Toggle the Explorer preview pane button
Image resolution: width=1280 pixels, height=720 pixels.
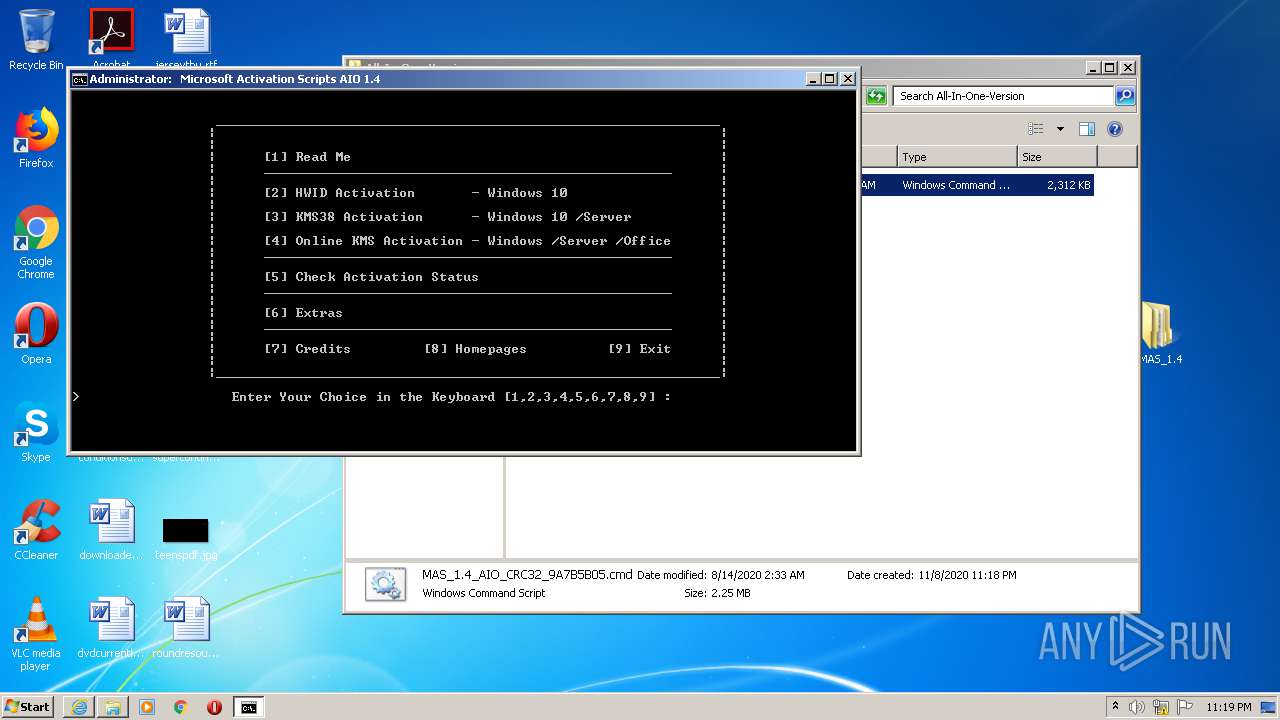click(1087, 129)
